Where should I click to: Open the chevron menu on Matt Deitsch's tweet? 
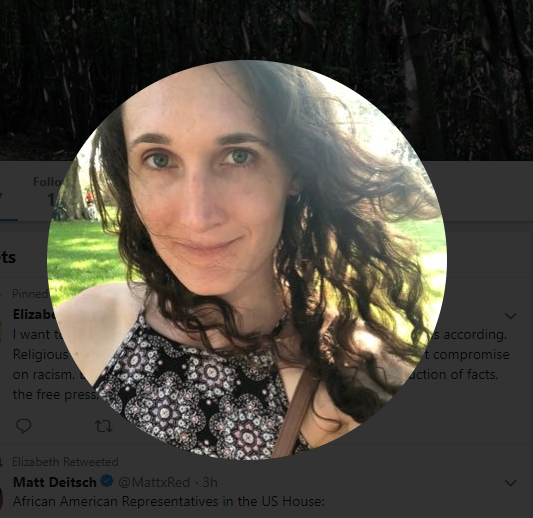pos(511,483)
